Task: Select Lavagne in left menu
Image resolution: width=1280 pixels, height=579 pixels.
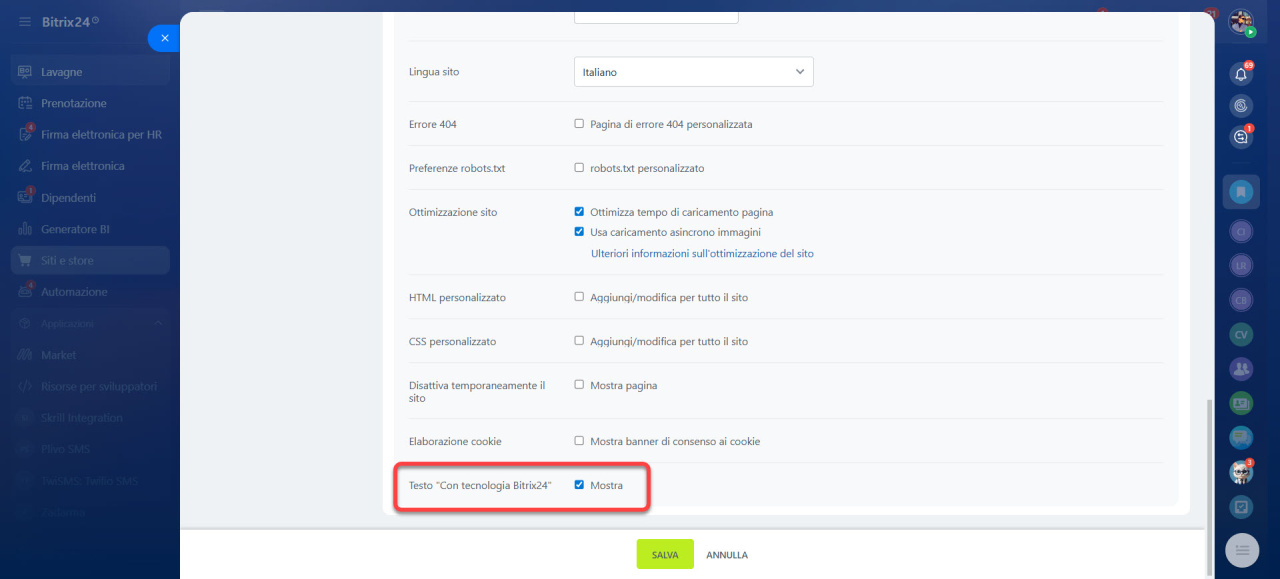Action: pyautogui.click(x=62, y=72)
